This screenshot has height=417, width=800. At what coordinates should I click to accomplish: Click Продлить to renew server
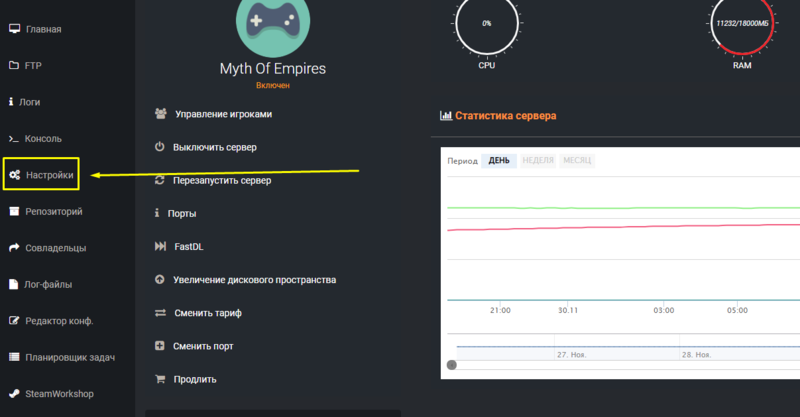point(194,379)
